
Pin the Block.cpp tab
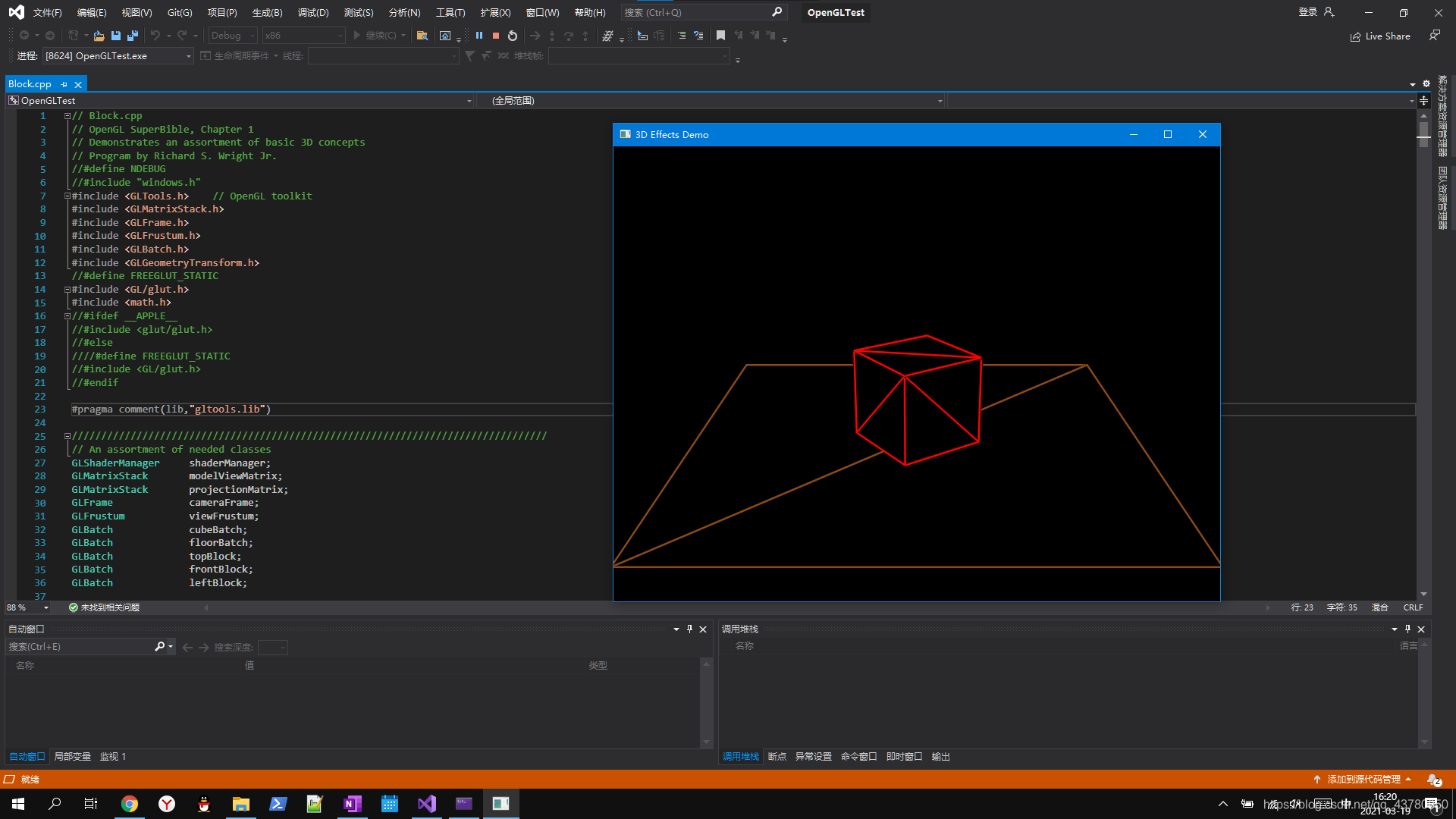tap(64, 84)
